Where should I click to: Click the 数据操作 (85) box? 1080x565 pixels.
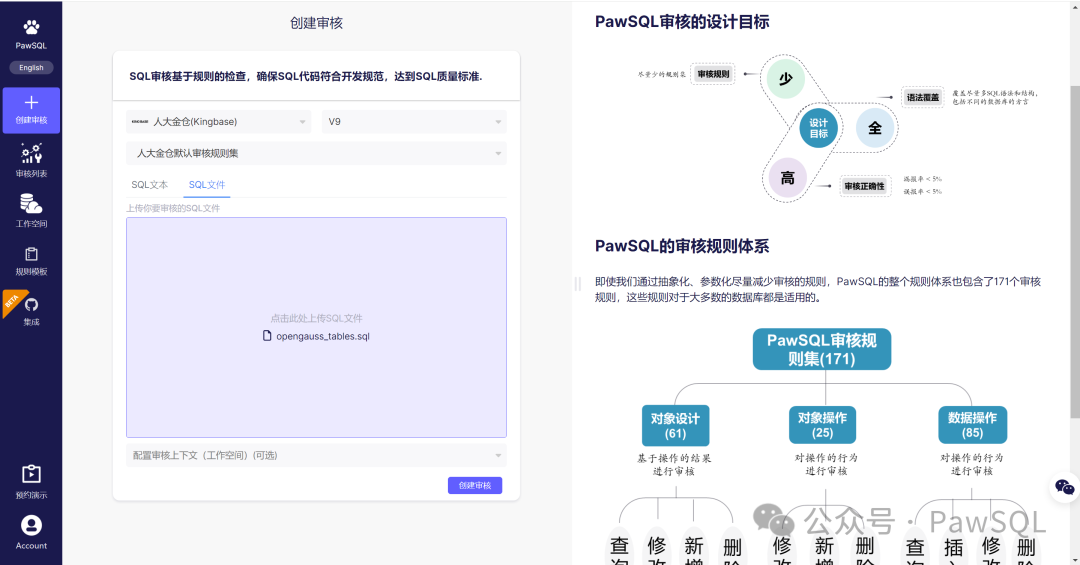pyautogui.click(x=973, y=425)
